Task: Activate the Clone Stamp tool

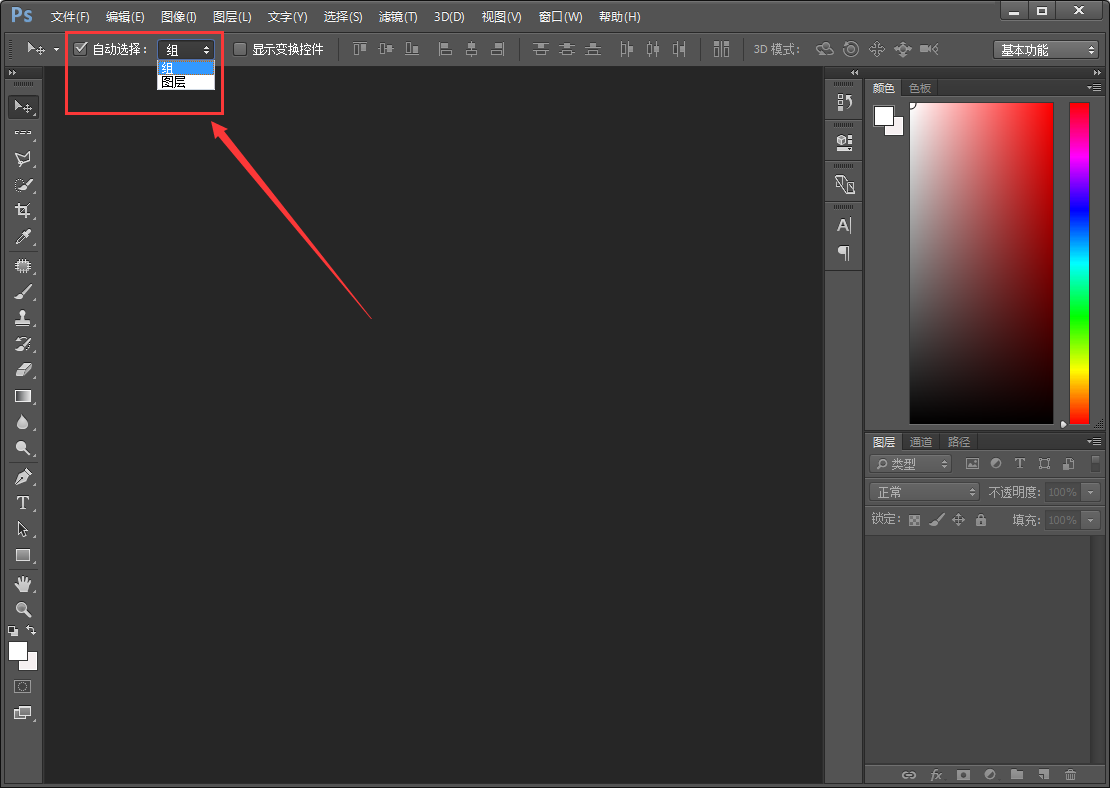Action: [x=23, y=317]
